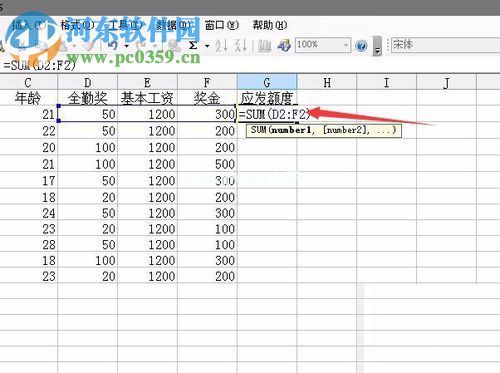
Task: Open the 帮助 (Help) menu
Action: click(270, 25)
